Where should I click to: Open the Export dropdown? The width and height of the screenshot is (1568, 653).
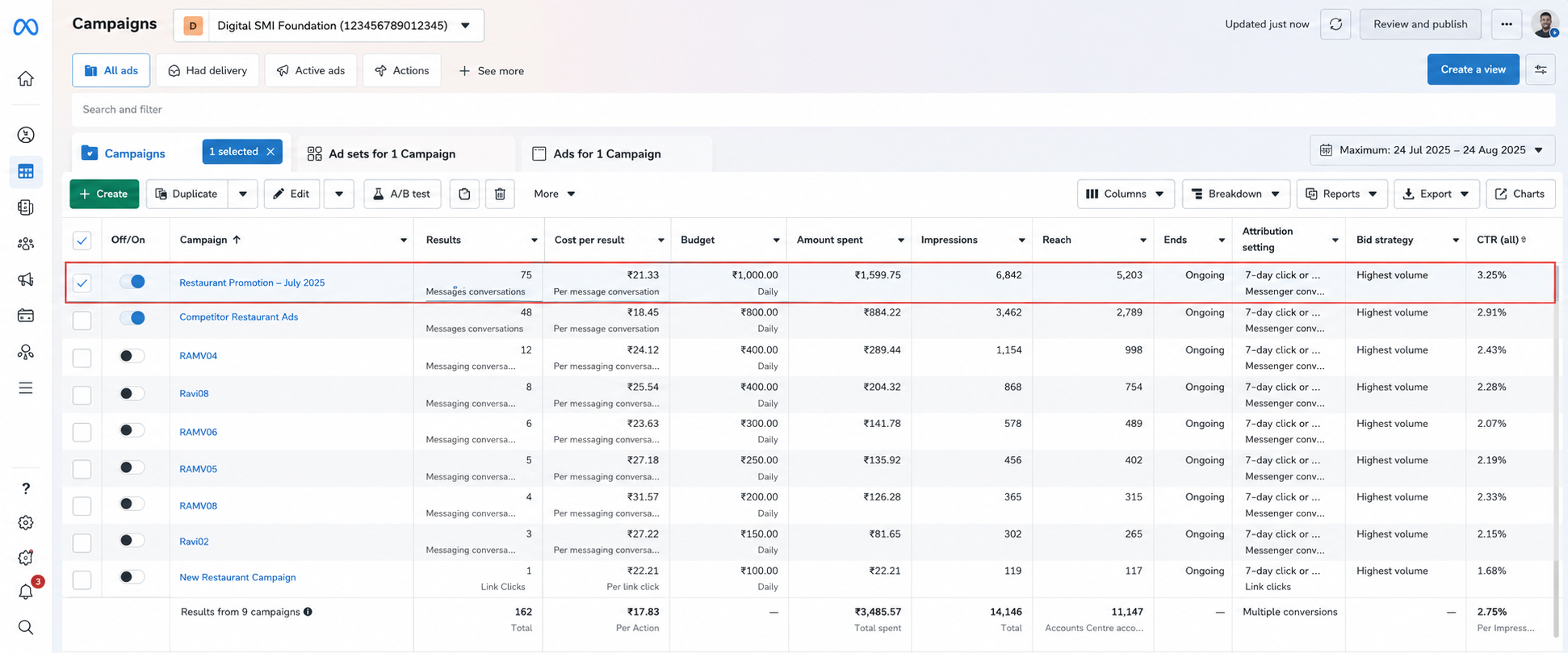[x=1436, y=194]
